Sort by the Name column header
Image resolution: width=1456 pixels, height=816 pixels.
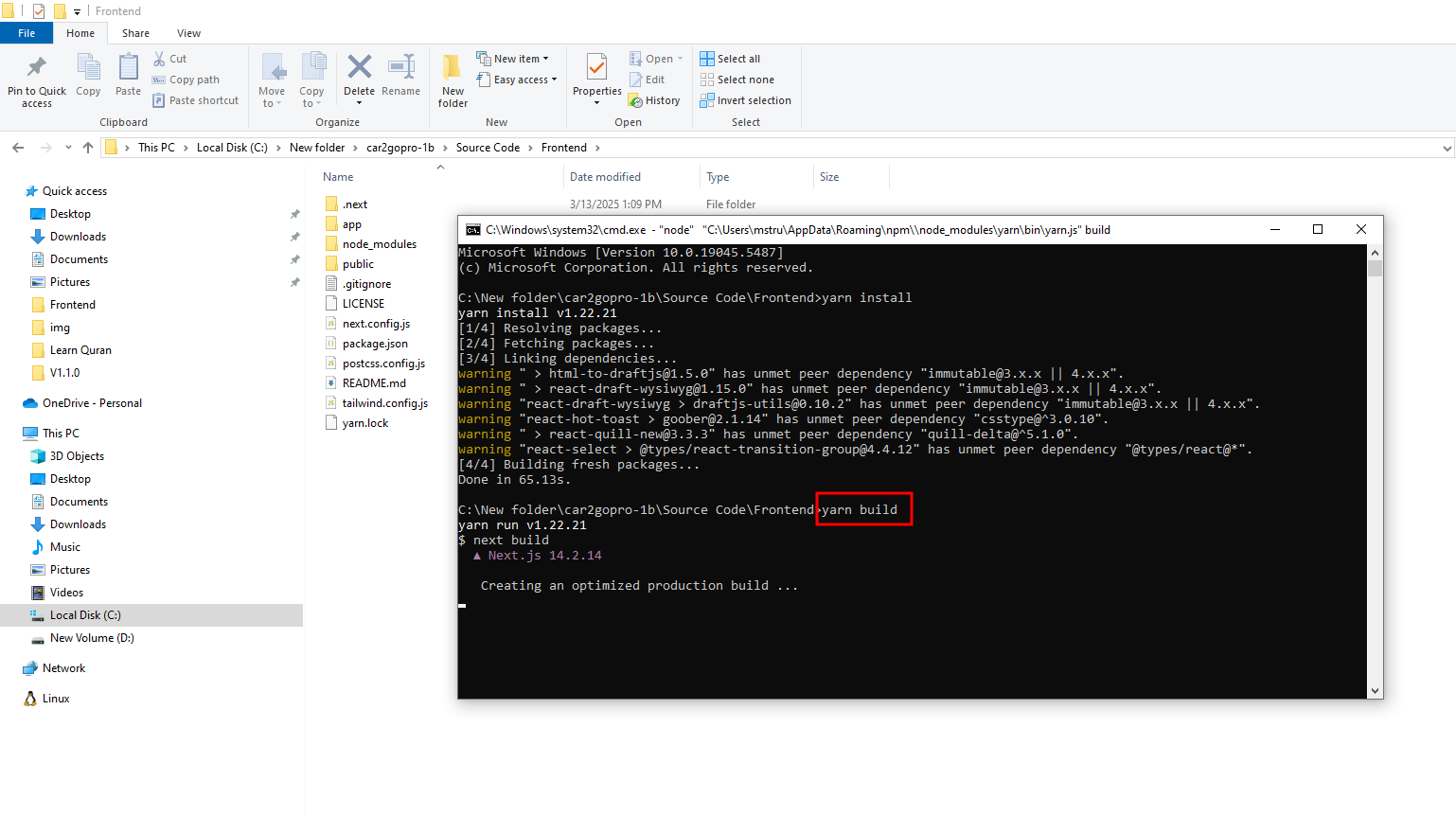(x=338, y=177)
